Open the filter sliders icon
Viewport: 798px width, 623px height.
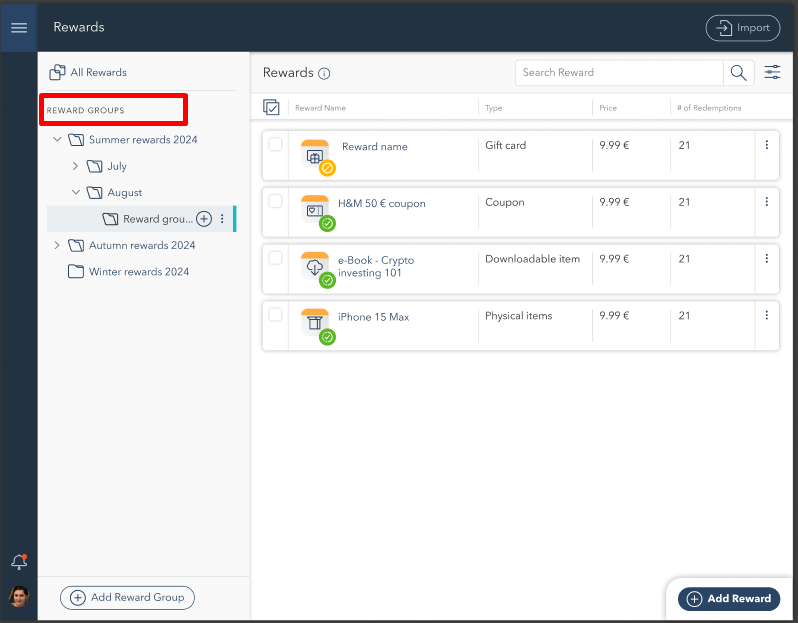[772, 72]
